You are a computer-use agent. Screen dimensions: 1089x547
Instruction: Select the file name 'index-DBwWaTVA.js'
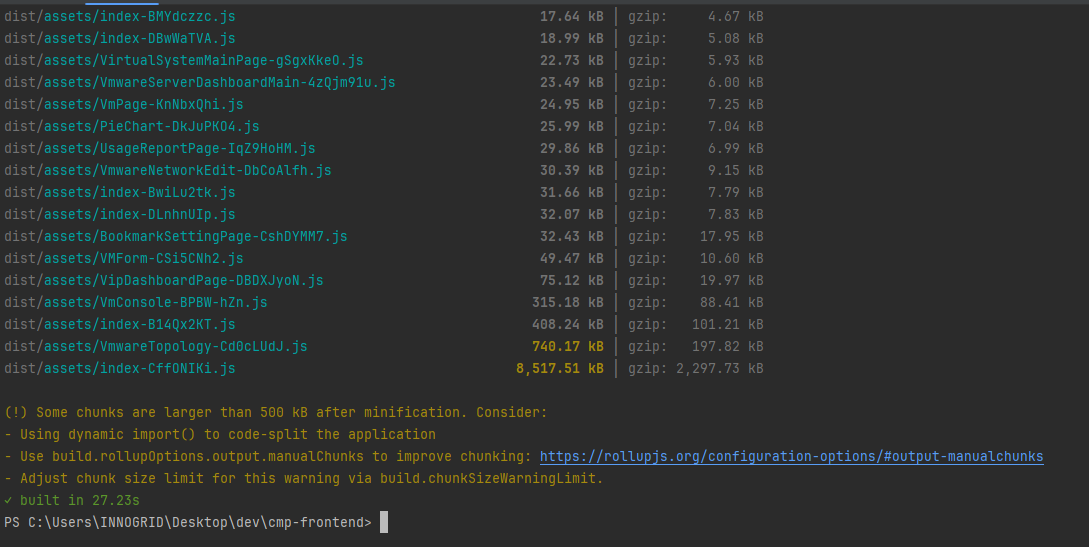pyautogui.click(x=167, y=38)
